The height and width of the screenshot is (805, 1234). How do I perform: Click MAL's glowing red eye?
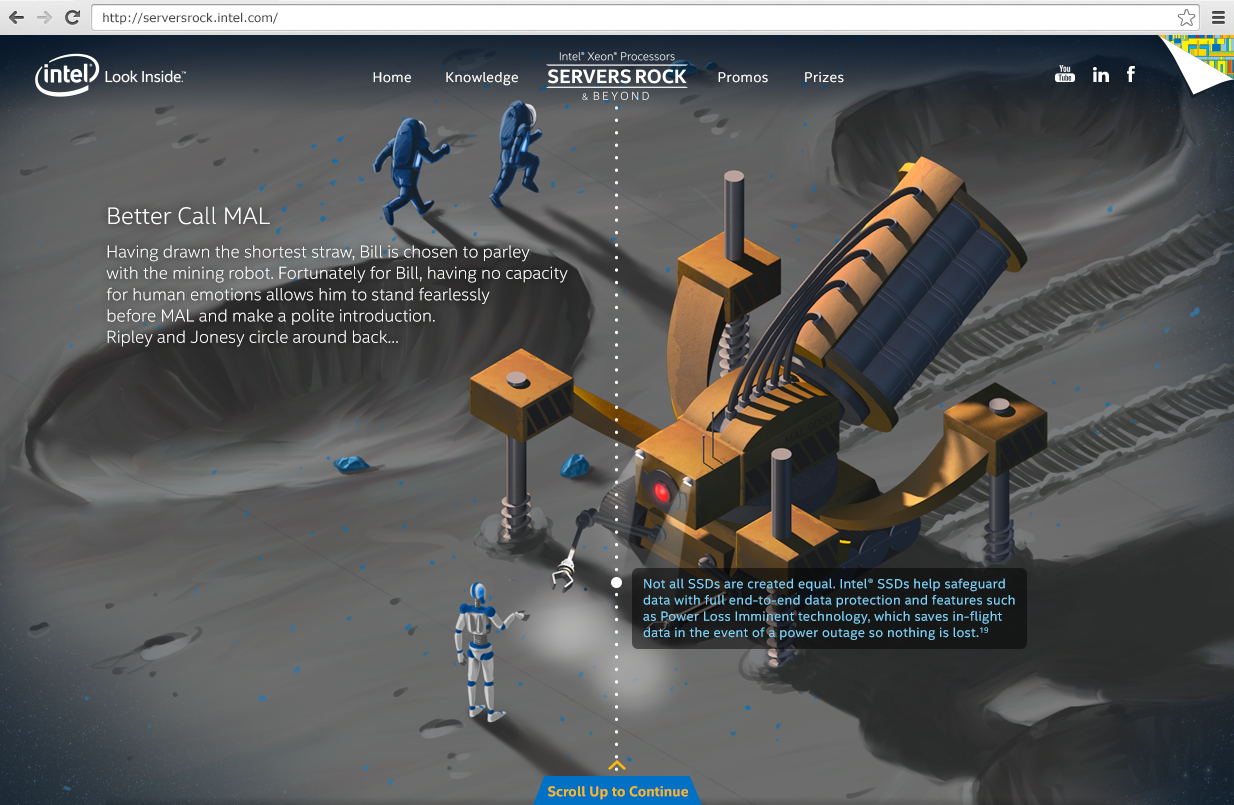pyautogui.click(x=661, y=492)
